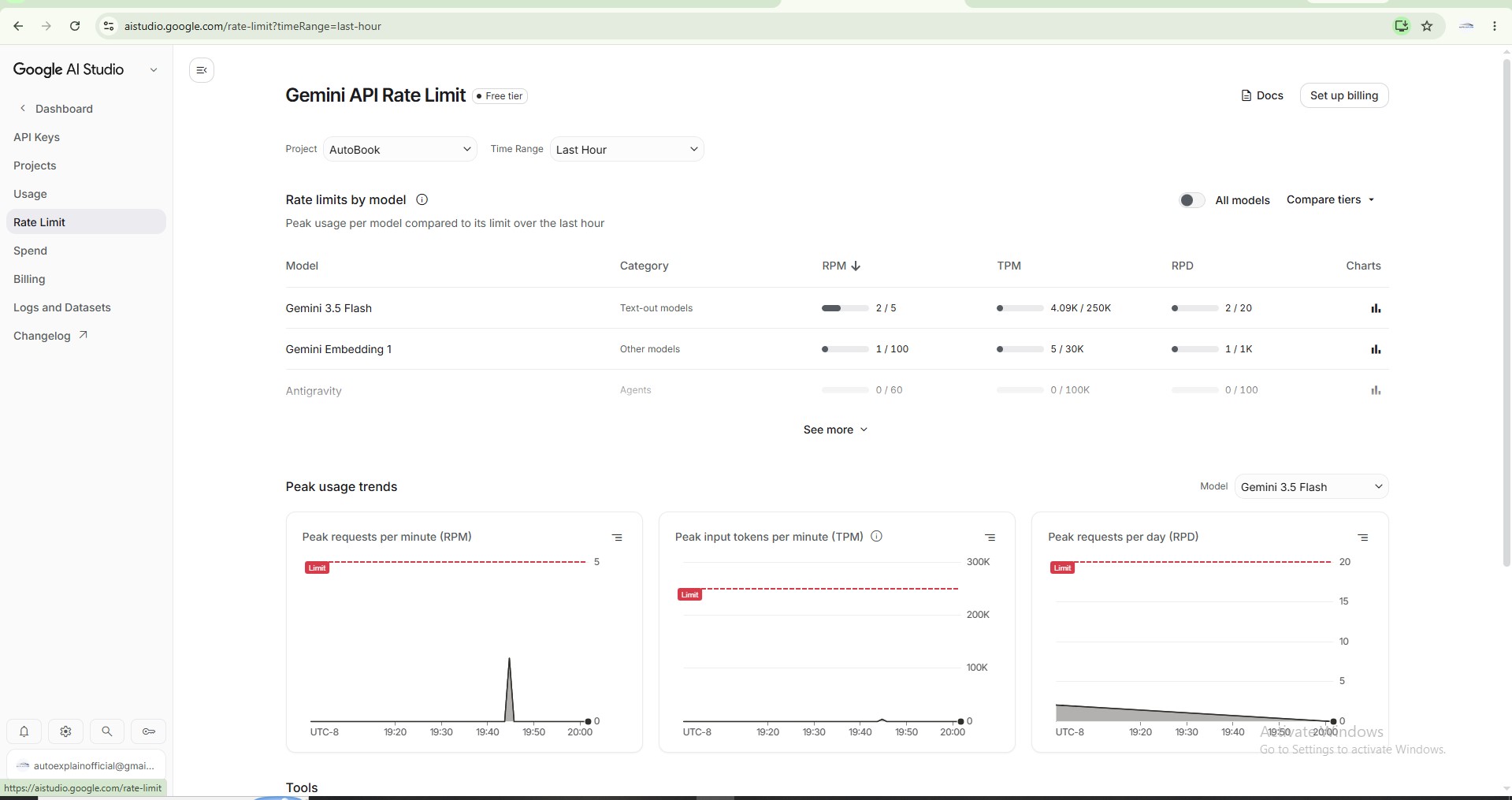1512x800 pixels.
Task: Open the RPM chart options menu icon
Action: pos(617,538)
